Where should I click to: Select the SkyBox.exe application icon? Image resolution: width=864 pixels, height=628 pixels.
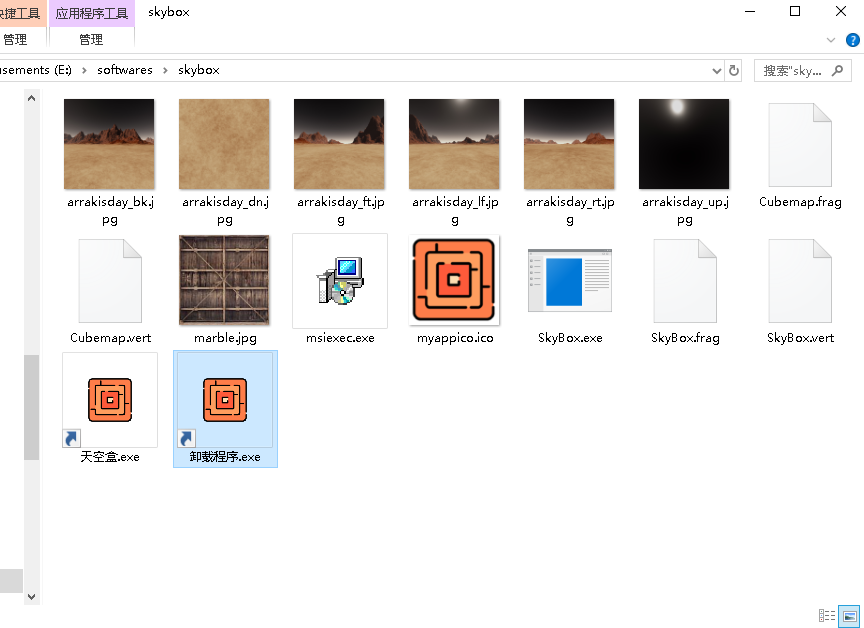click(570, 280)
